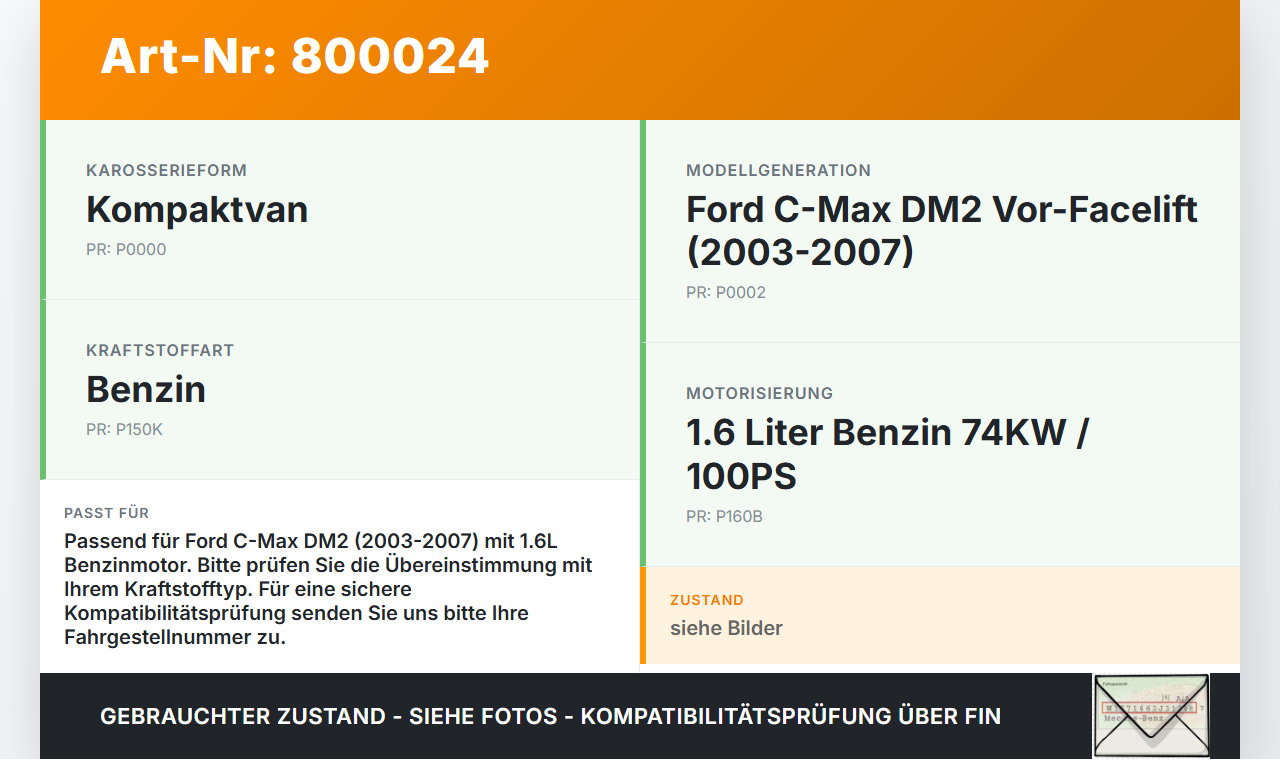Screen dimensions: 1280x760
Task: Select the Benzin fuel type value
Action: 146,390
